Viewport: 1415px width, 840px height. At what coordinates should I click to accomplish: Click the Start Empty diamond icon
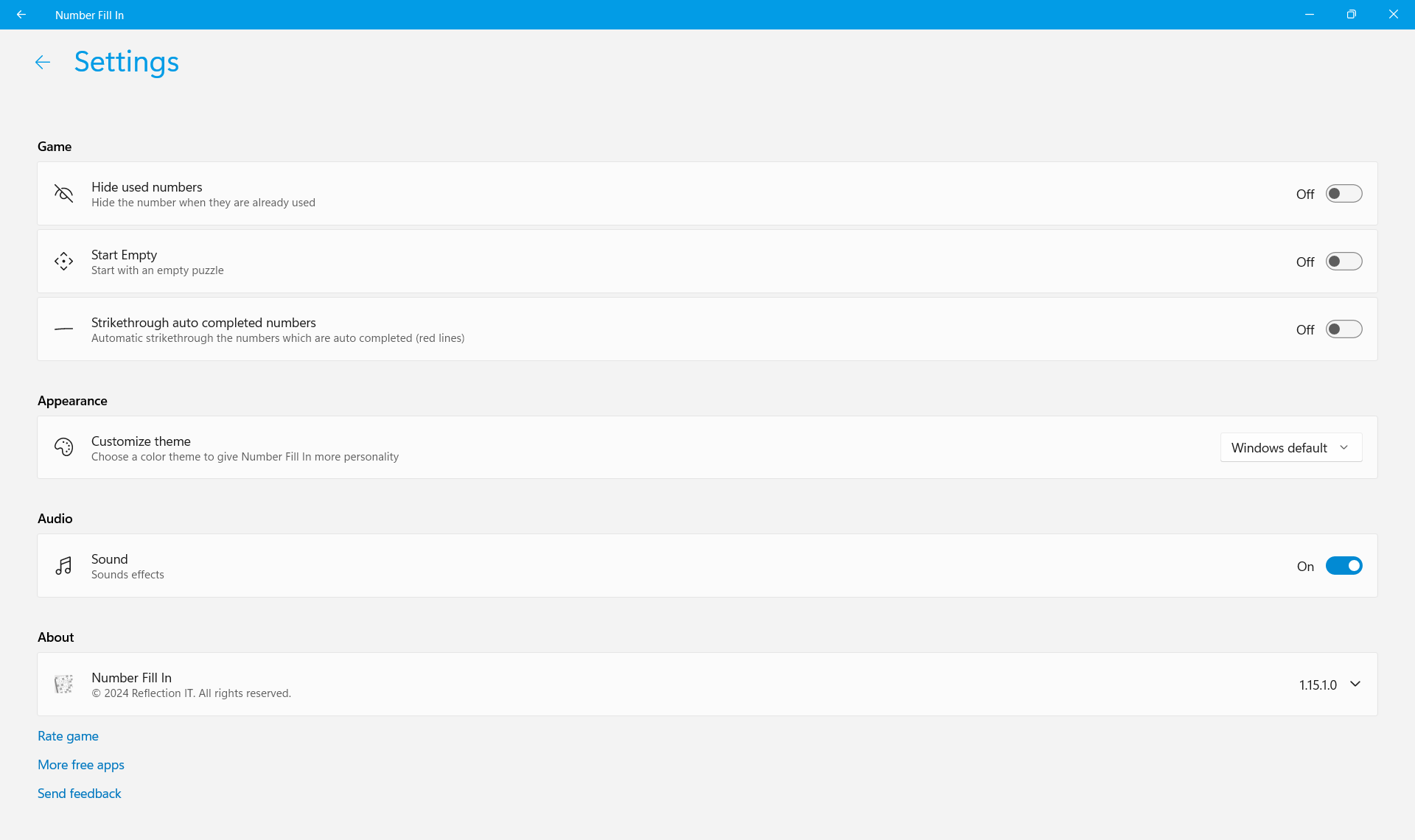click(x=64, y=262)
